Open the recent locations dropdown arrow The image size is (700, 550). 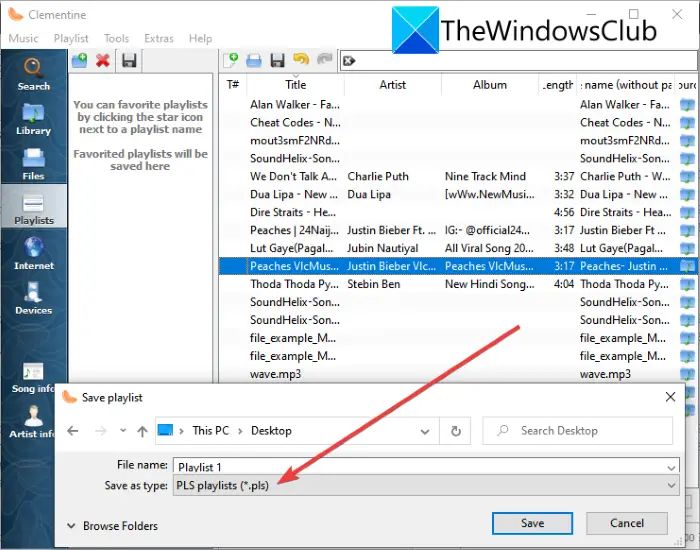click(x=123, y=431)
